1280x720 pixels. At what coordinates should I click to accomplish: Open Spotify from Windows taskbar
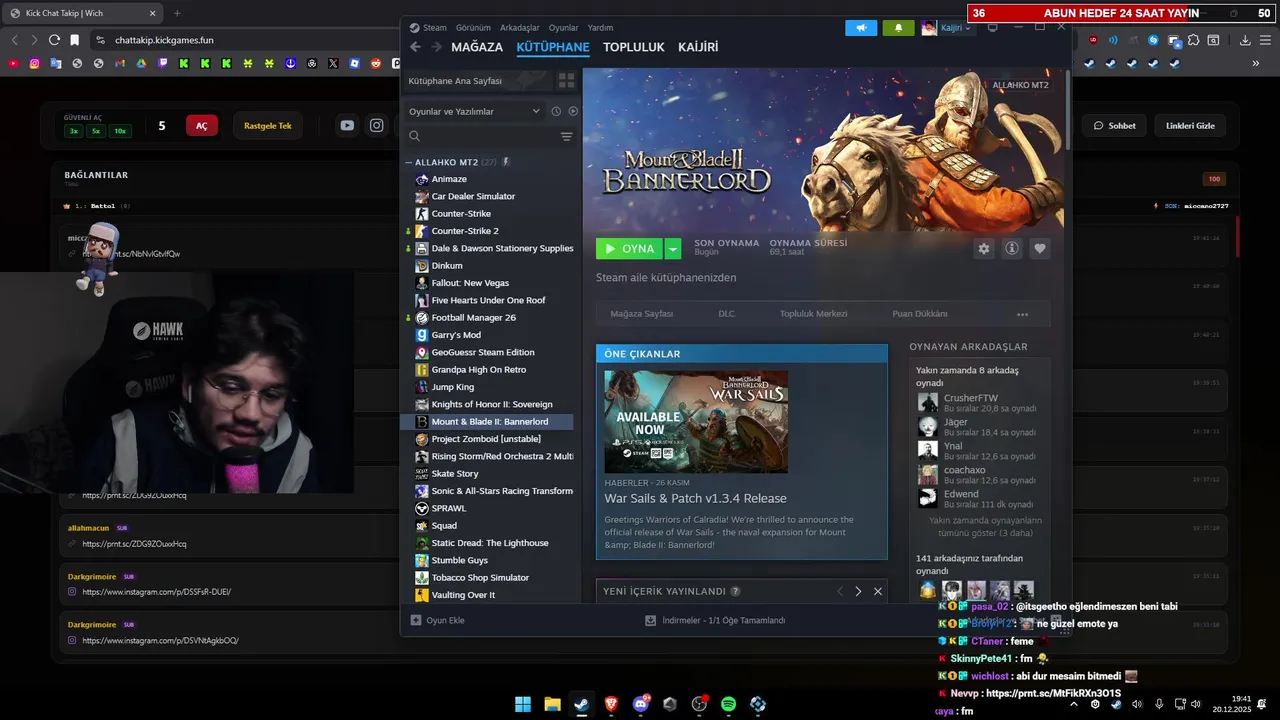click(x=729, y=704)
